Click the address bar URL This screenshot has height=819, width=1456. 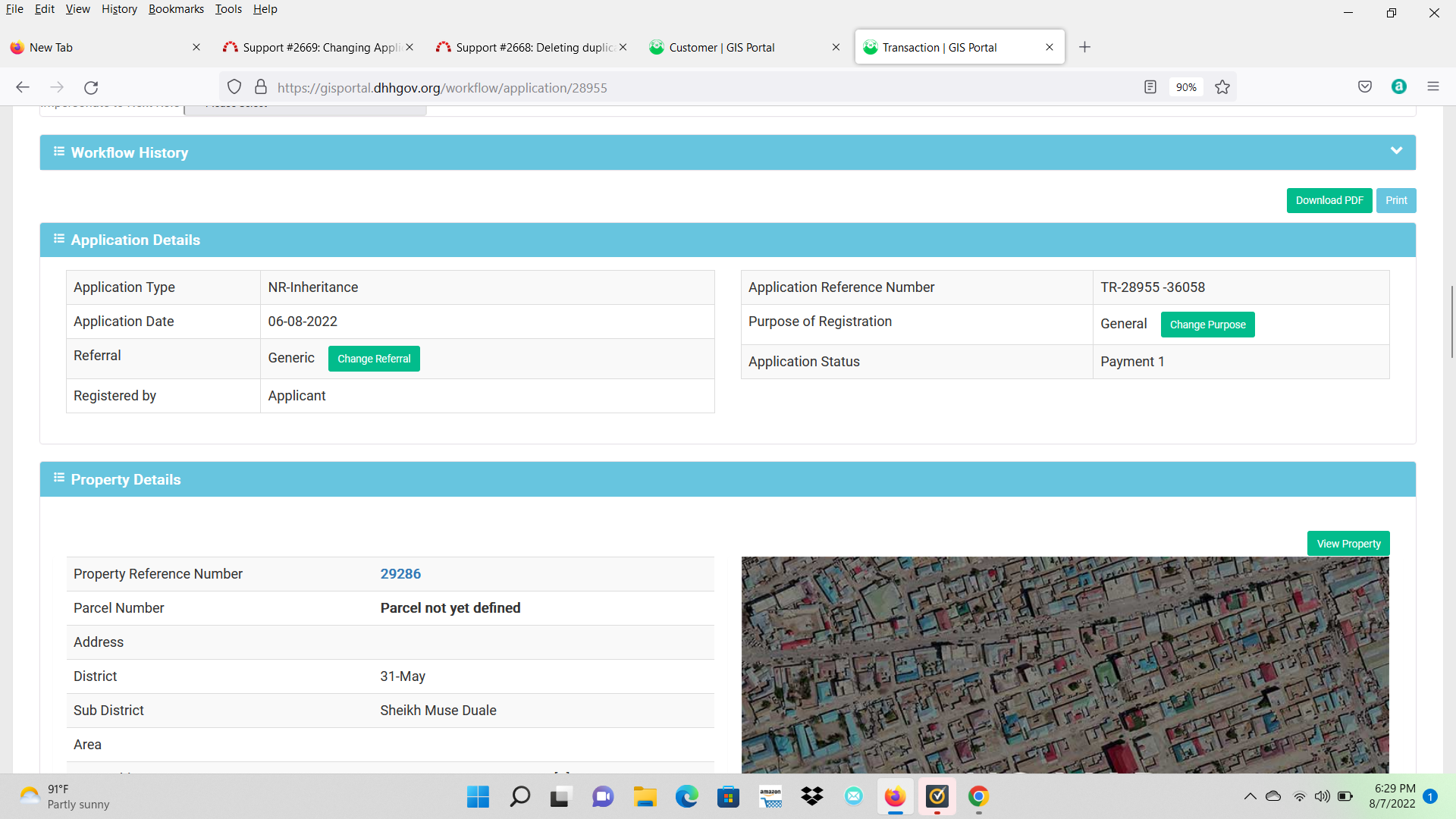pyautogui.click(x=442, y=88)
